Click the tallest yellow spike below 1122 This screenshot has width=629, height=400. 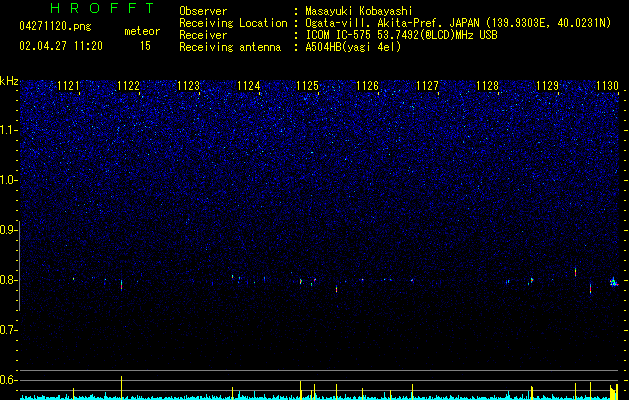tap(122, 388)
